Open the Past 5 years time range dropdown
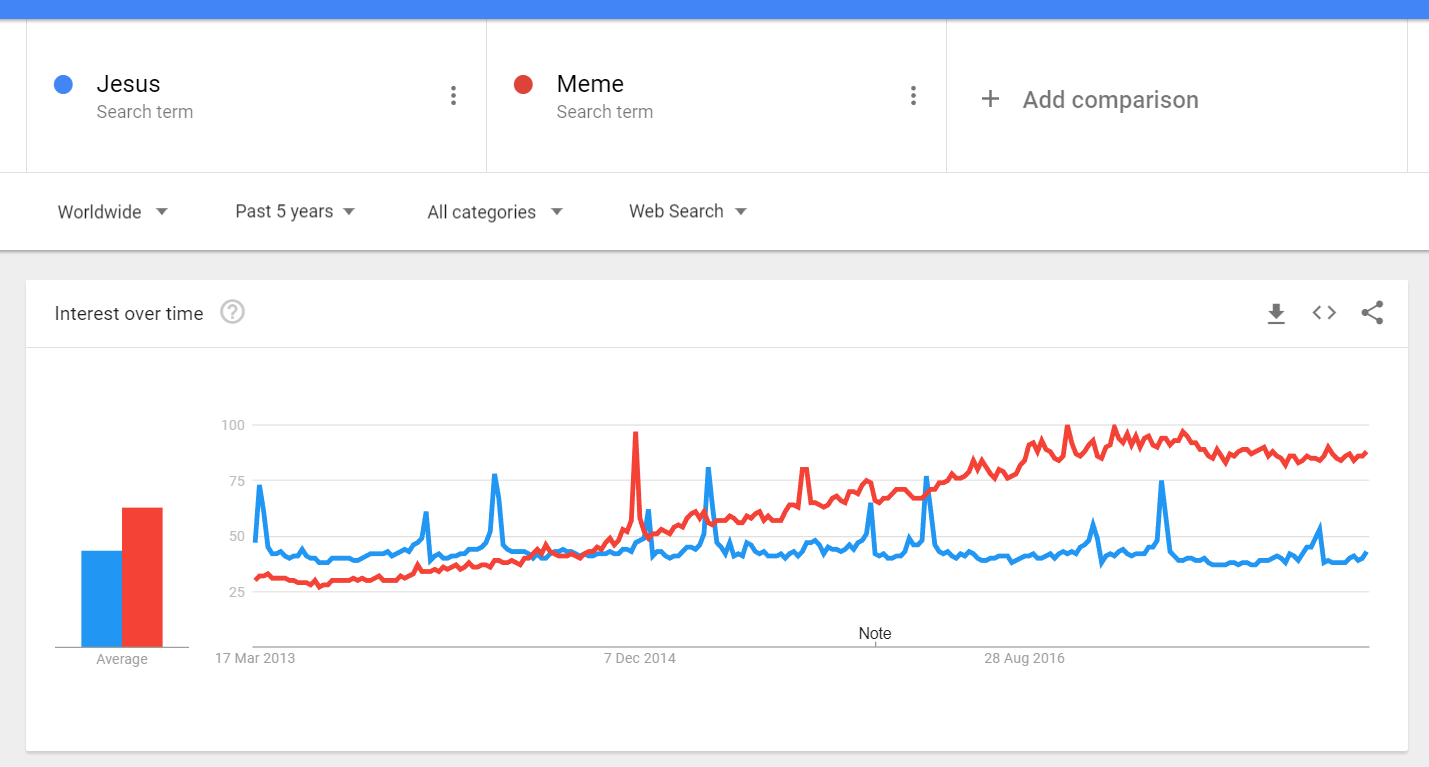The image size is (1429, 767). (x=296, y=211)
